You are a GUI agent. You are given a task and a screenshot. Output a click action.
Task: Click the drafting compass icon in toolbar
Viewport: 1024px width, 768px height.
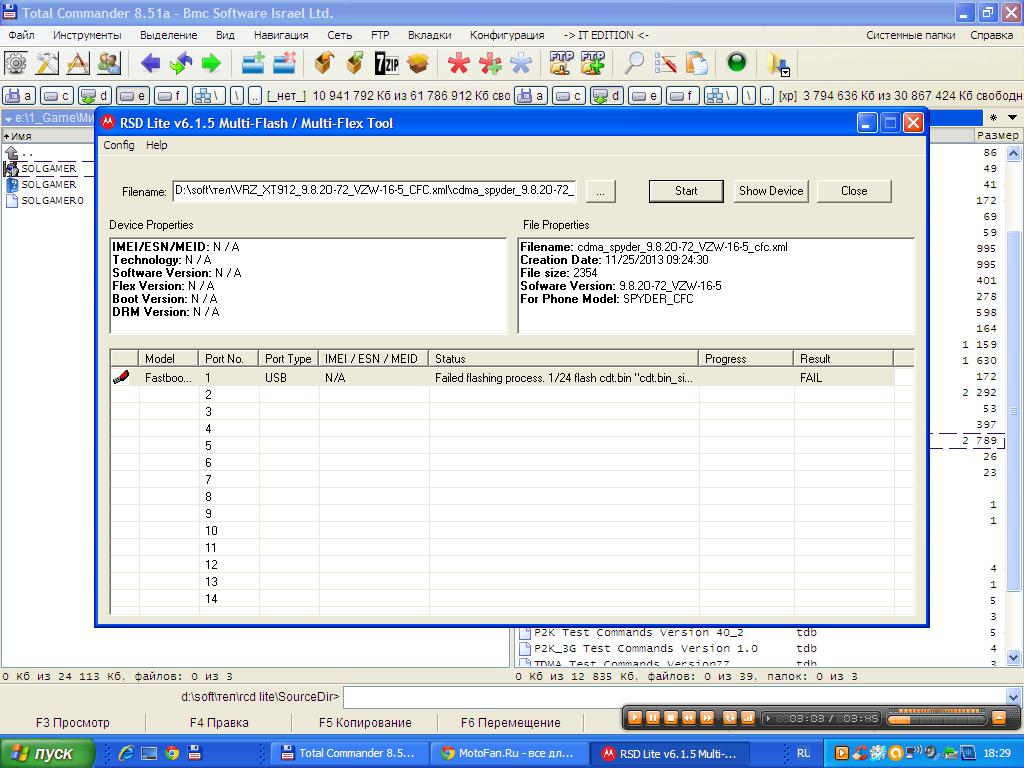[78, 63]
